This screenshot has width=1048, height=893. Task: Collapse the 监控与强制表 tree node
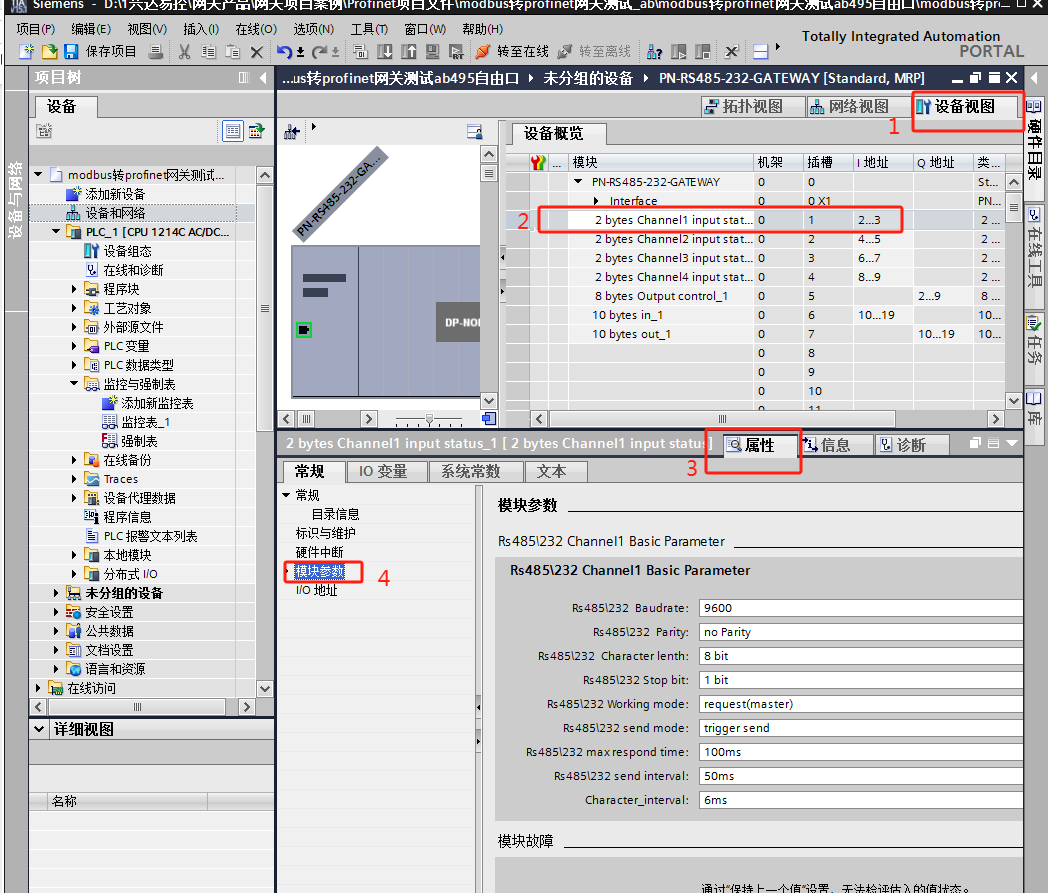pyautogui.click(x=74, y=384)
